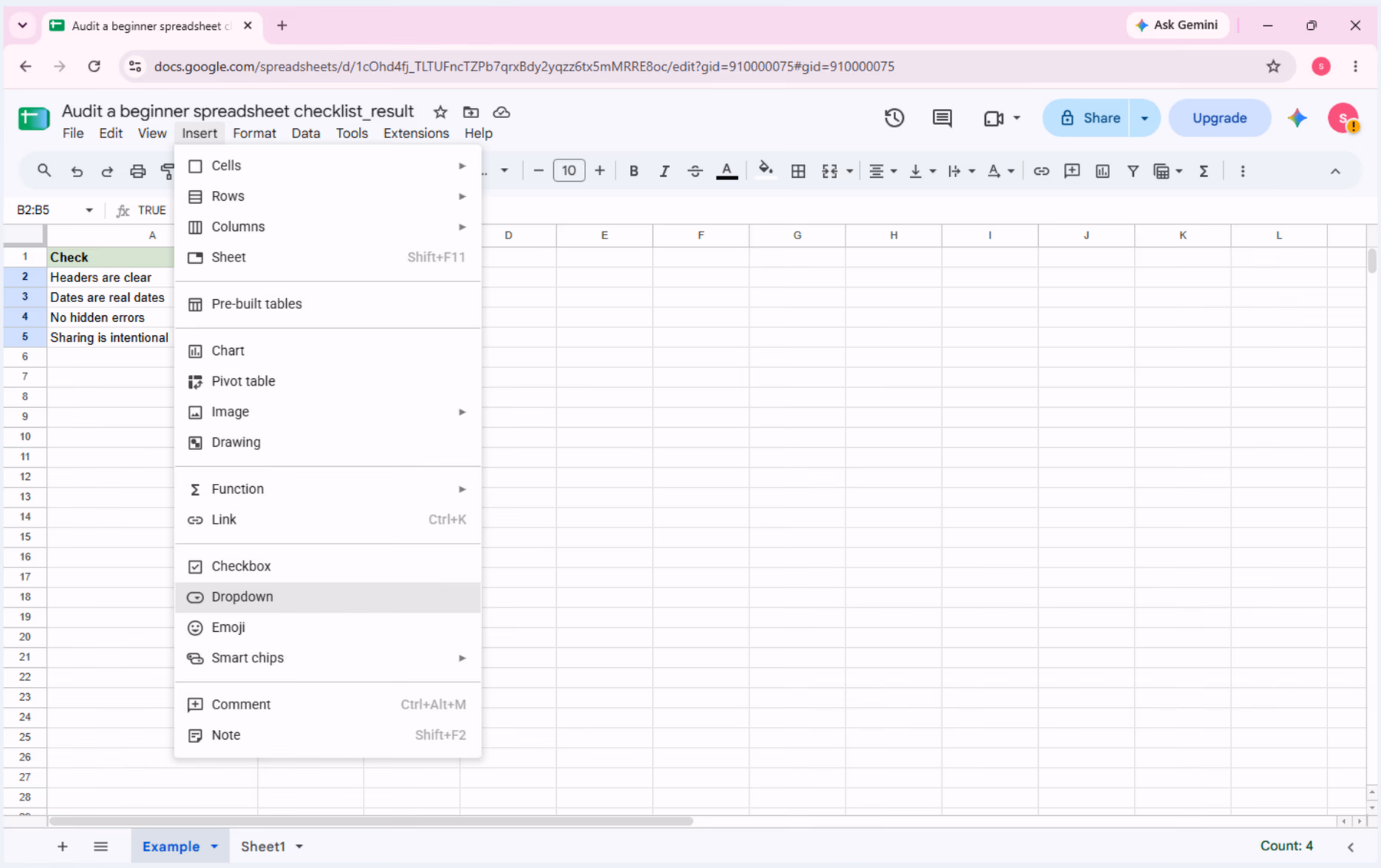Open the Extensions menu
The width and height of the screenshot is (1381, 868).
(x=416, y=133)
